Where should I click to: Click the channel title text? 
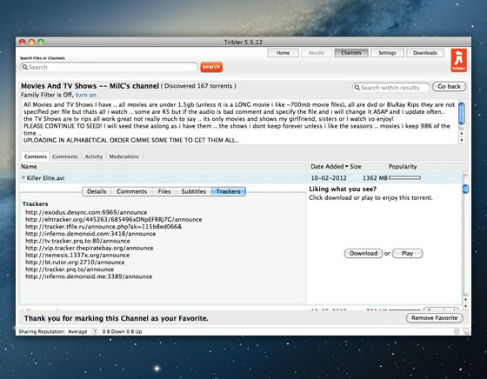90,86
